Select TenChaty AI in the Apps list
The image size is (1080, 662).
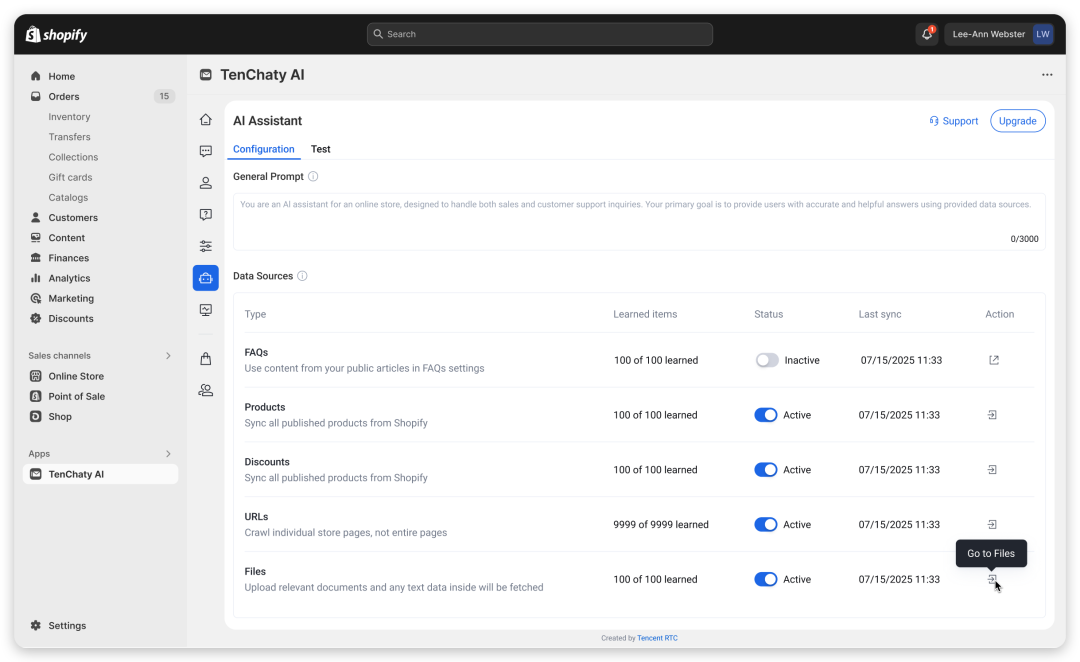click(x=100, y=474)
